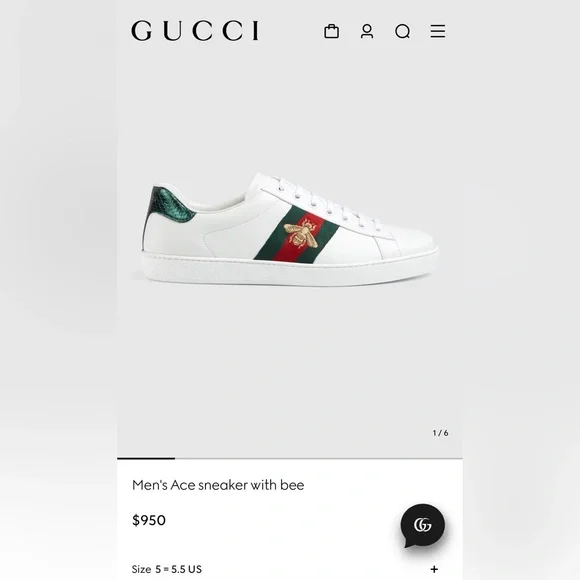
Task: Click the Size label text
Action: pyautogui.click(x=141, y=569)
